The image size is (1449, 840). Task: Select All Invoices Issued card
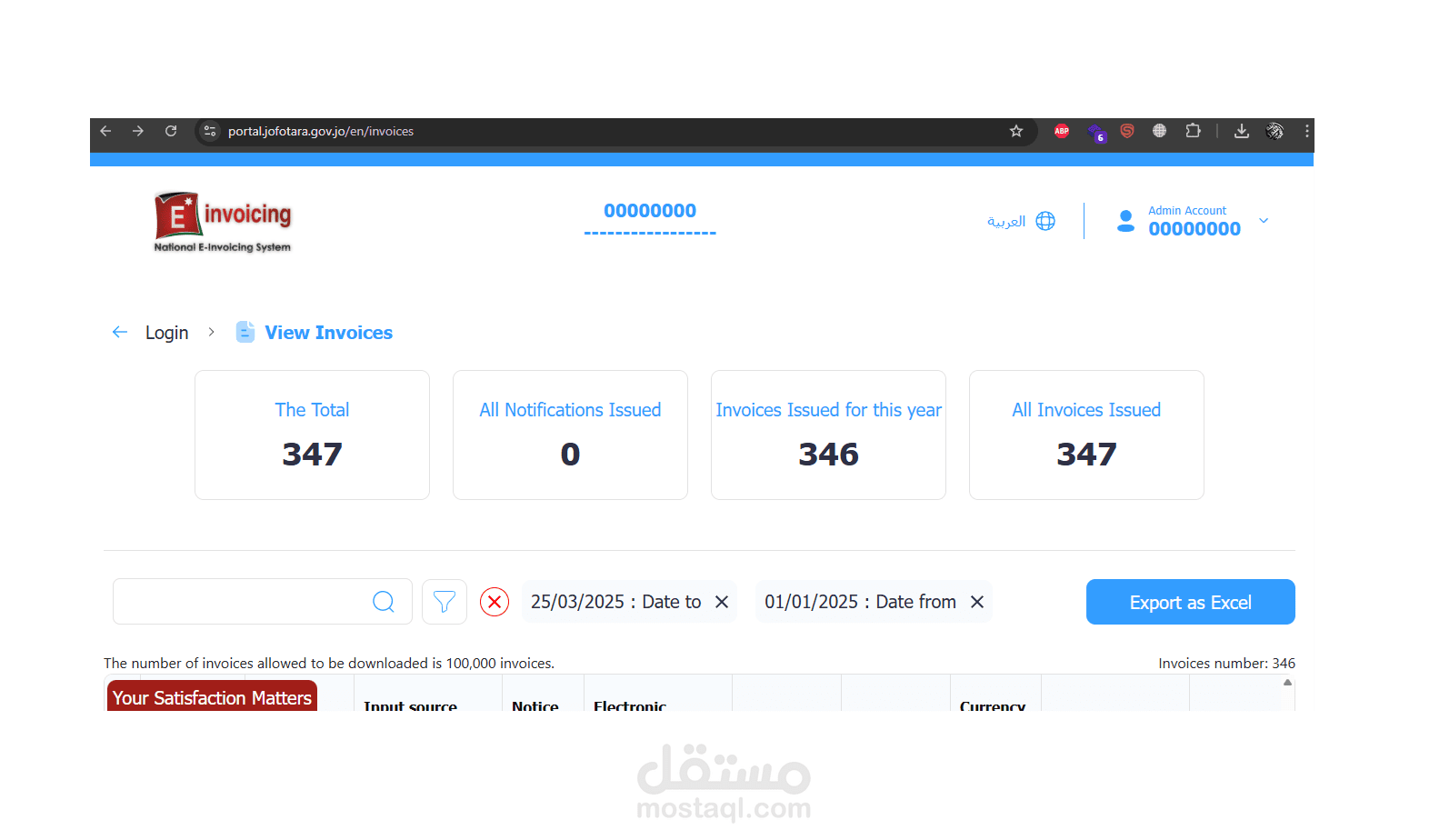1086,435
